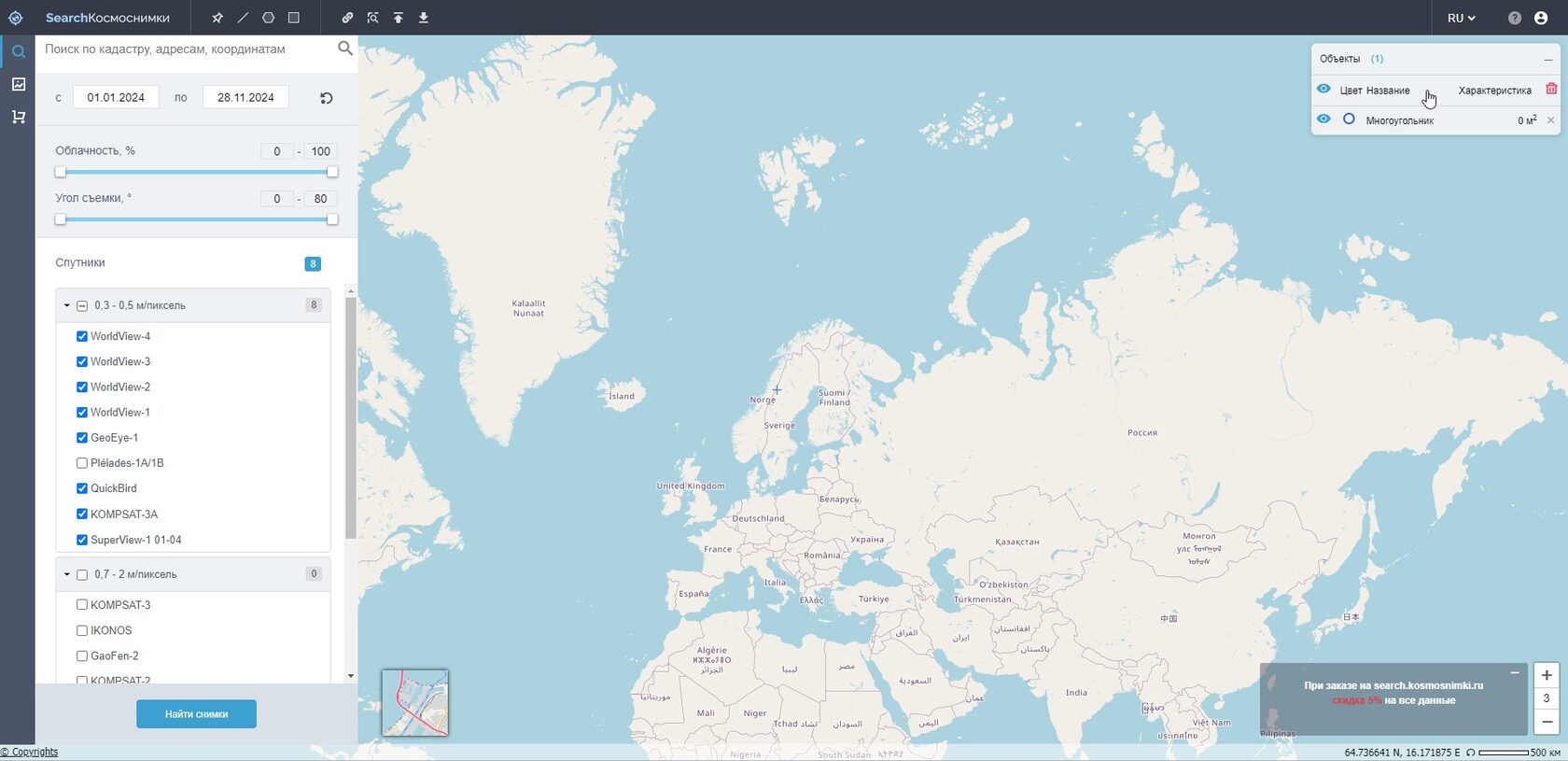The height and width of the screenshot is (761, 1568).
Task: Select the rectangle drawing tool
Action: point(294,18)
